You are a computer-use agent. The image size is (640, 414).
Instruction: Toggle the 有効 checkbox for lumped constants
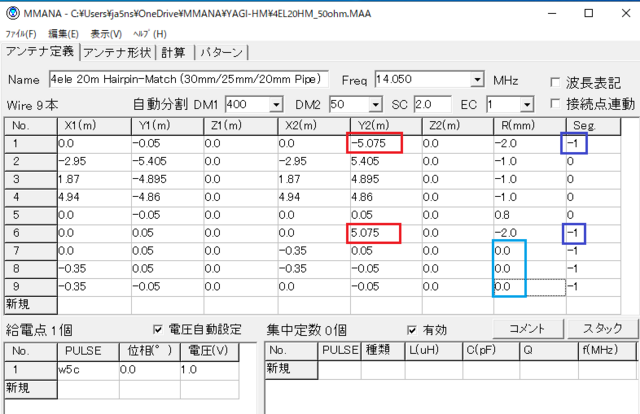412,329
